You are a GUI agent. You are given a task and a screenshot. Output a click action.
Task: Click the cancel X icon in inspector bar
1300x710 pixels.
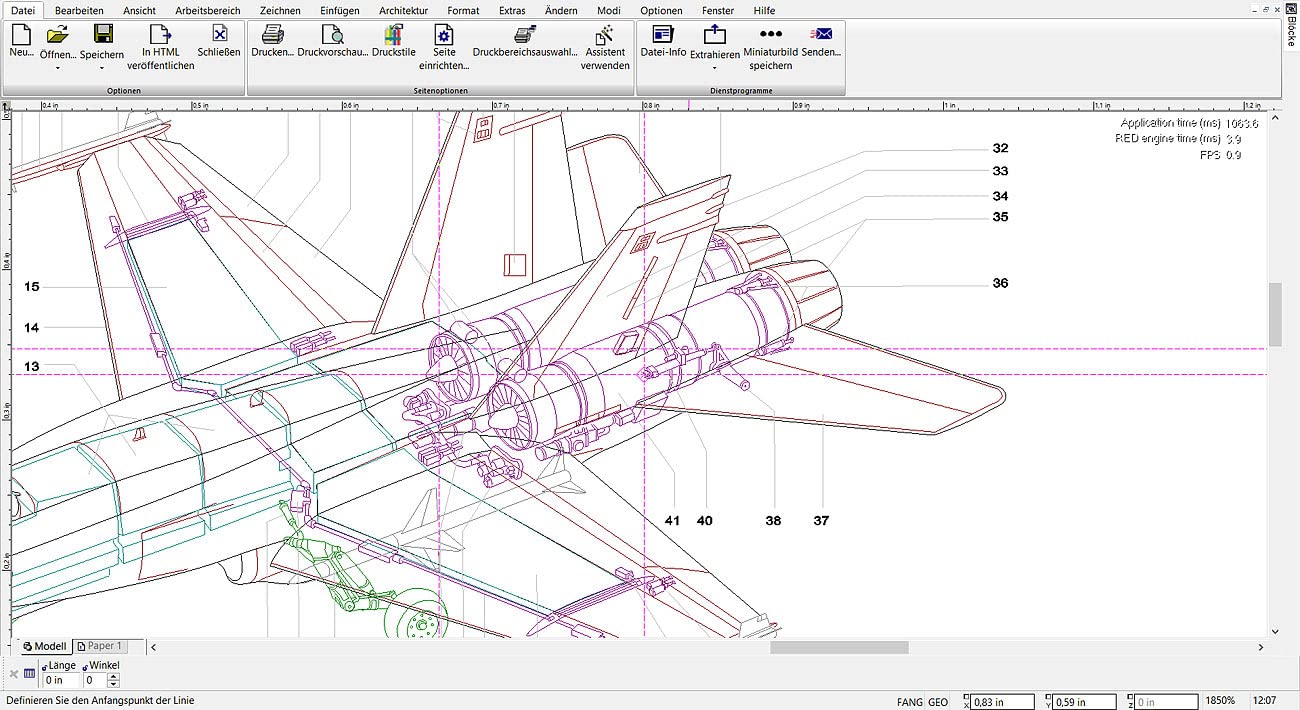13,674
